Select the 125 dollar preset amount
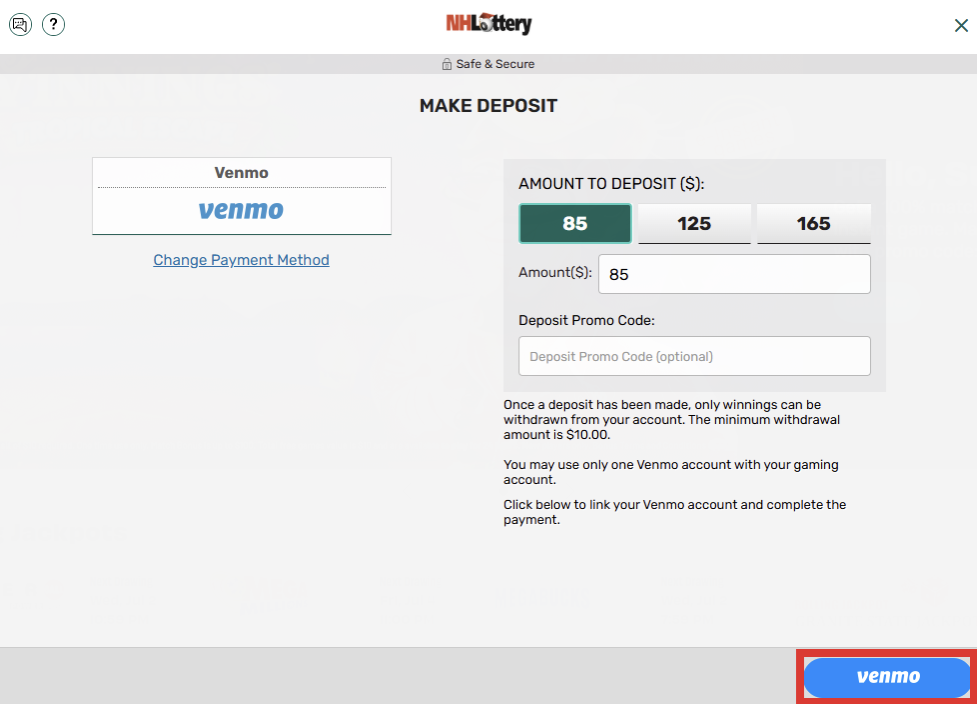 click(694, 223)
